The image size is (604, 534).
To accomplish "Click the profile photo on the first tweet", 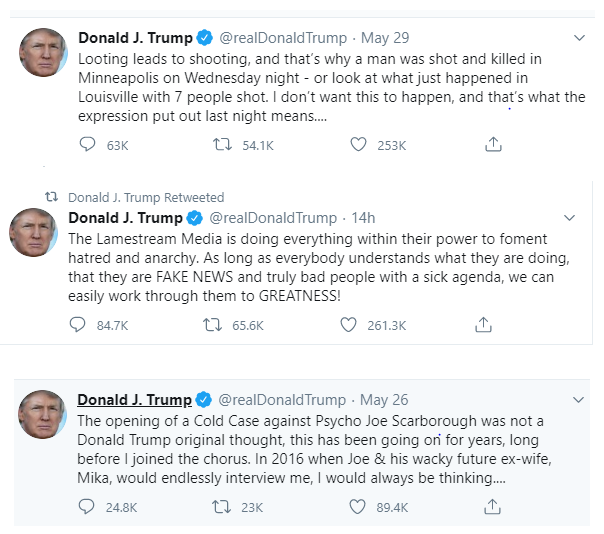I will point(43,54).
